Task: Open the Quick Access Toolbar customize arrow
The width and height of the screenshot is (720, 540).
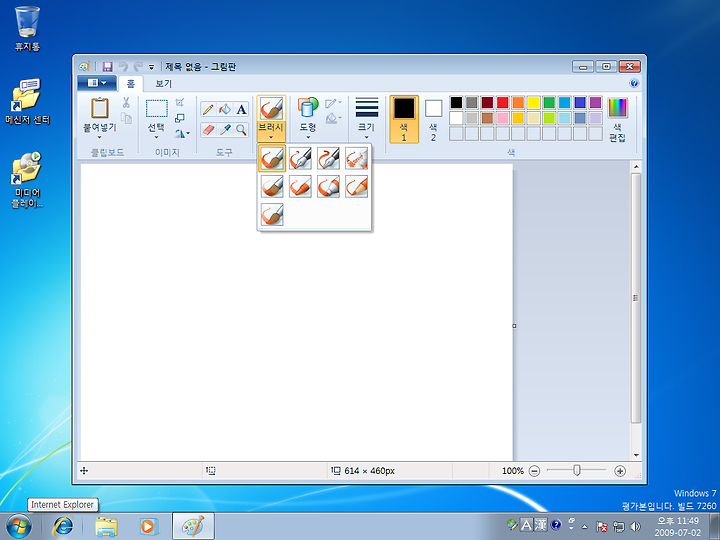Action: 151,68
